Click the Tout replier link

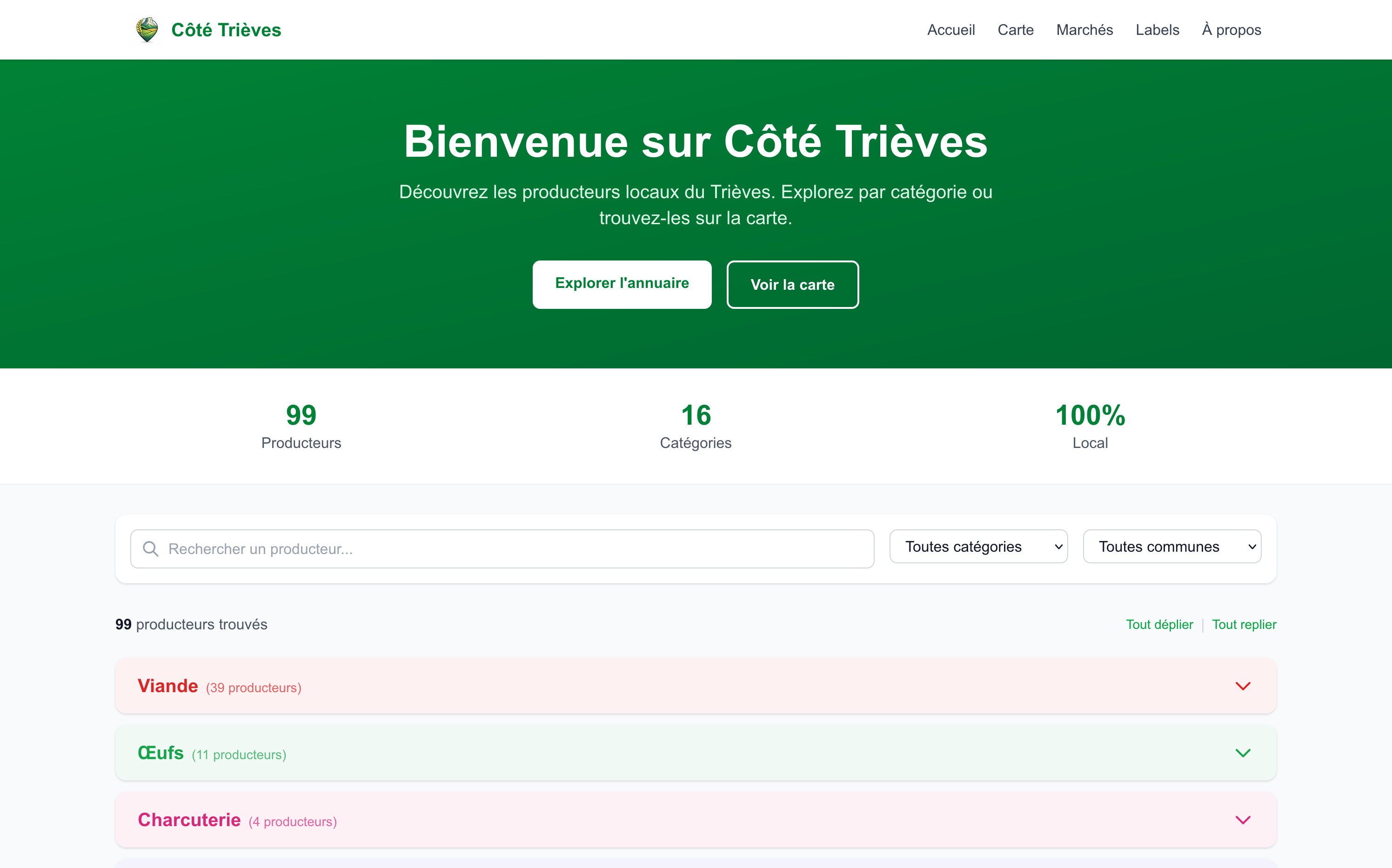coord(1244,625)
